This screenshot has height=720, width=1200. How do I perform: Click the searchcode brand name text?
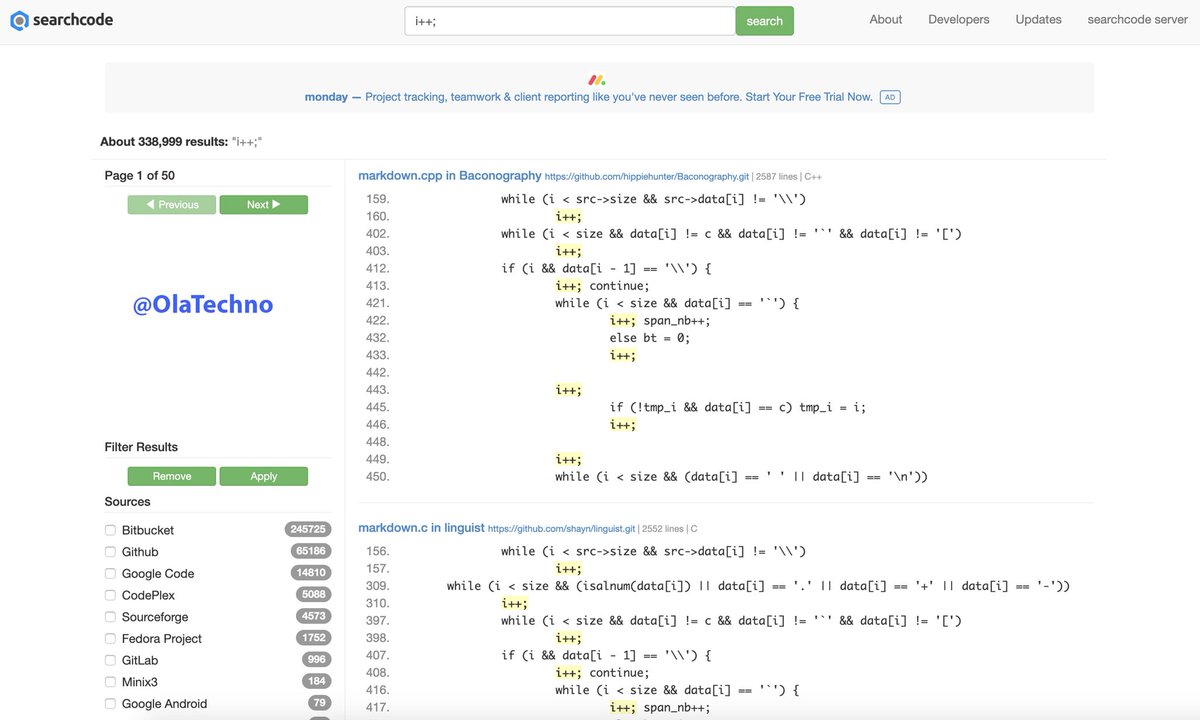coord(73,20)
